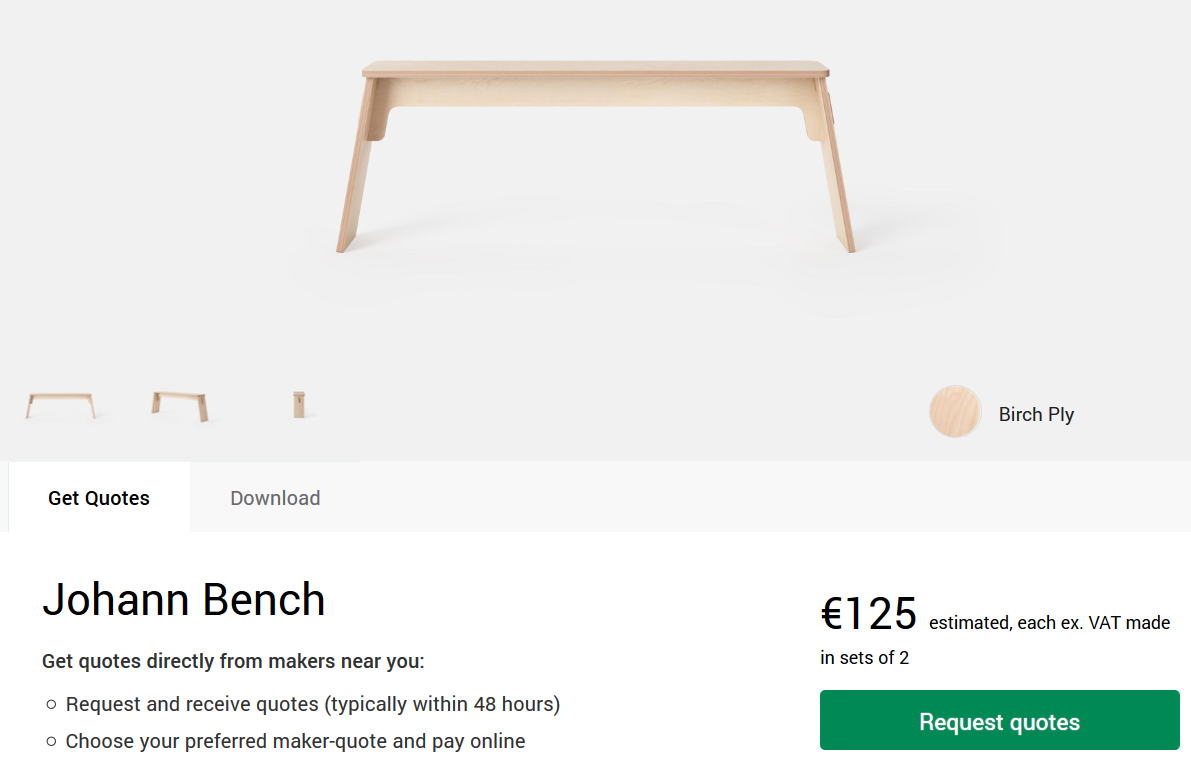The height and width of the screenshot is (761, 1191).
Task: Click the 'in sets of 2' text
Action: (865, 658)
